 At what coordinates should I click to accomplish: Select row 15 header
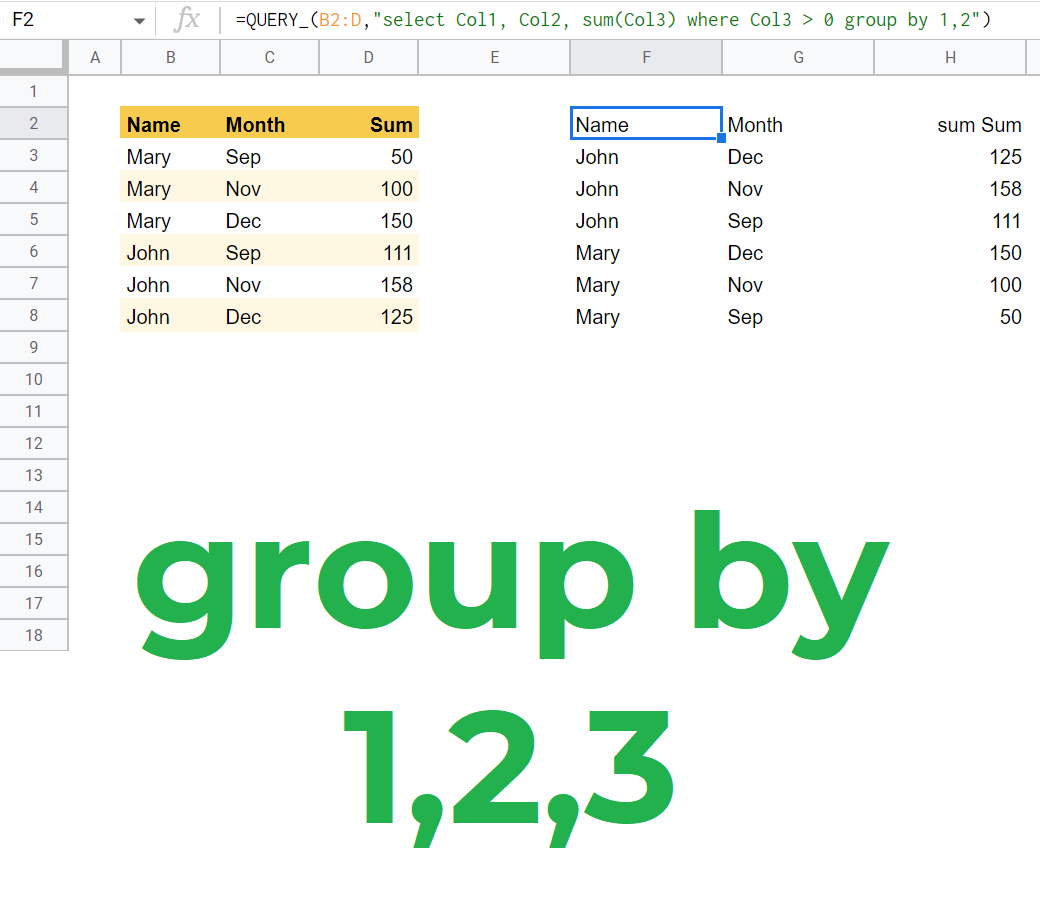34,539
